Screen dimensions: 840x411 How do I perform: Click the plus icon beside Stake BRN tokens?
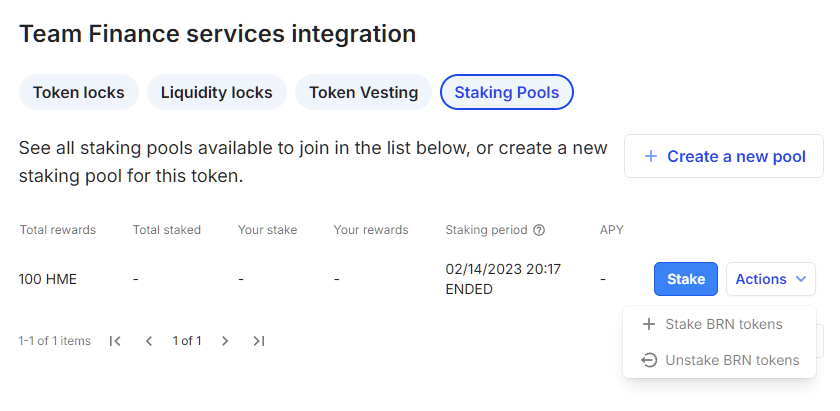649,324
